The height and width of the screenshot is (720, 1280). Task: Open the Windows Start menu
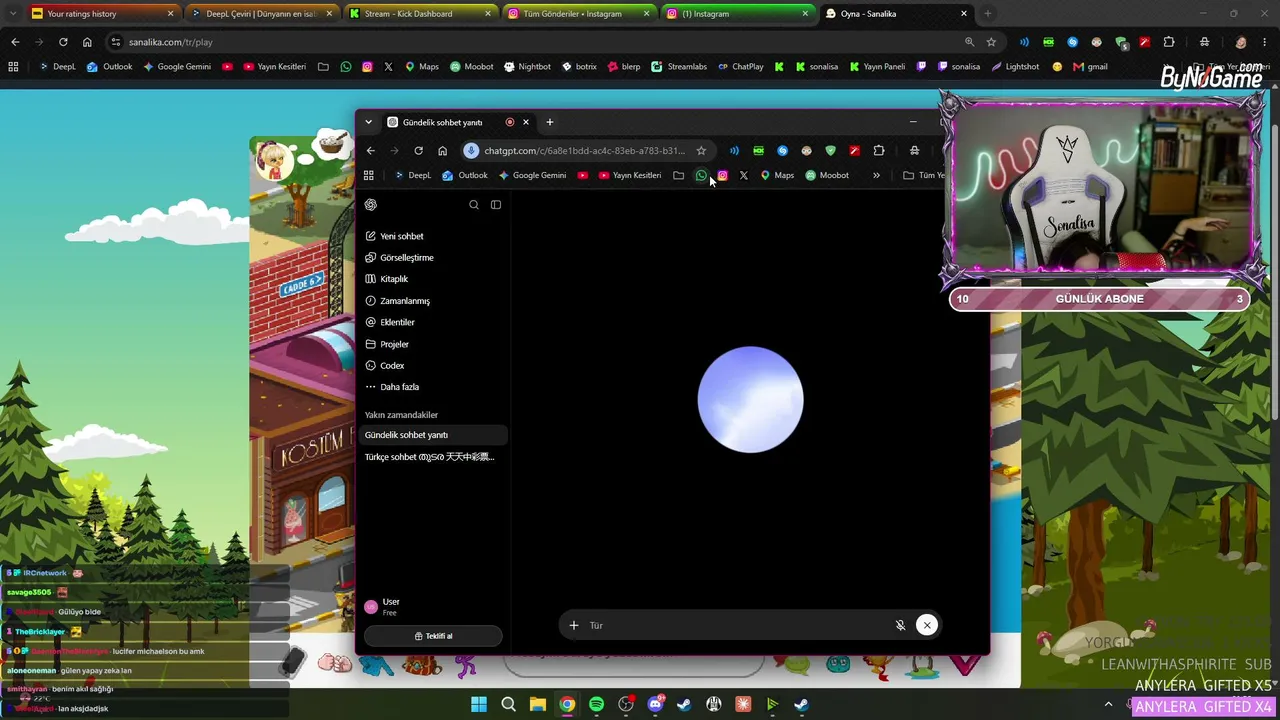[x=479, y=705]
